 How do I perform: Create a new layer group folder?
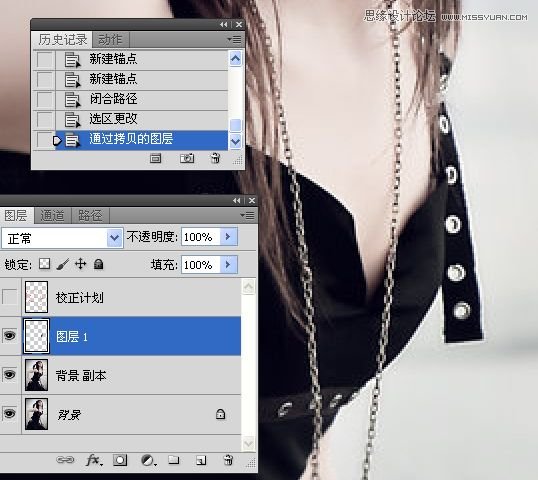(x=174, y=460)
